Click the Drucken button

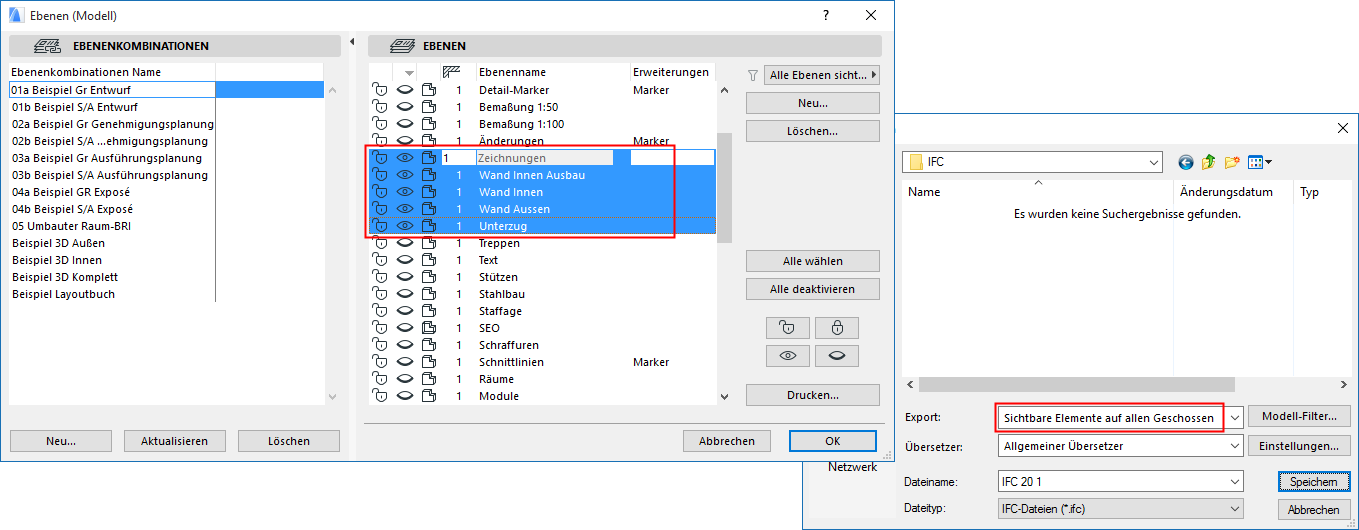[x=813, y=395]
